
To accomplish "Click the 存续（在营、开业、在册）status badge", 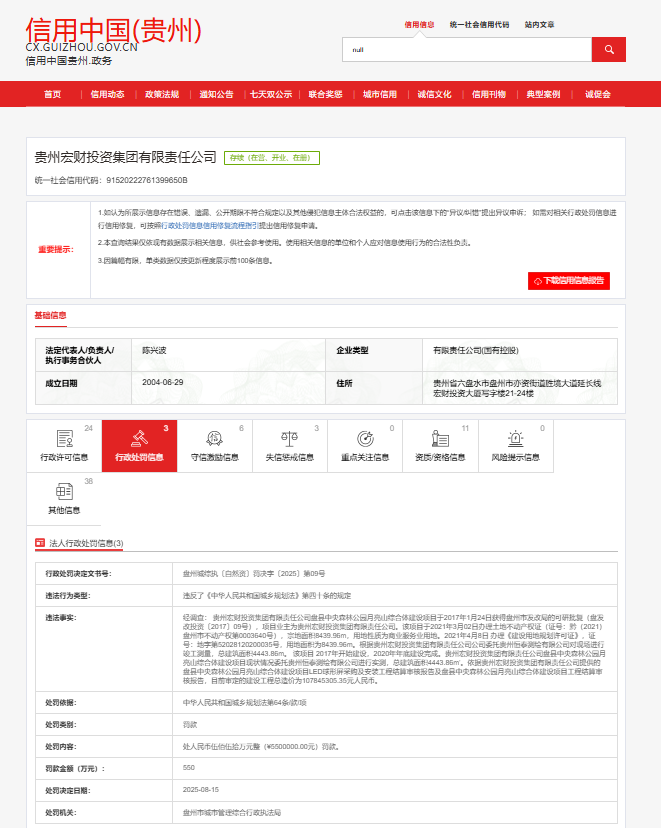I will click(272, 158).
